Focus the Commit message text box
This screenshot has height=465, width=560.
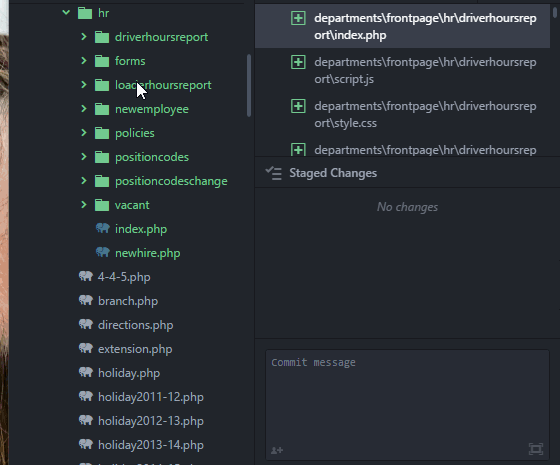point(407,404)
